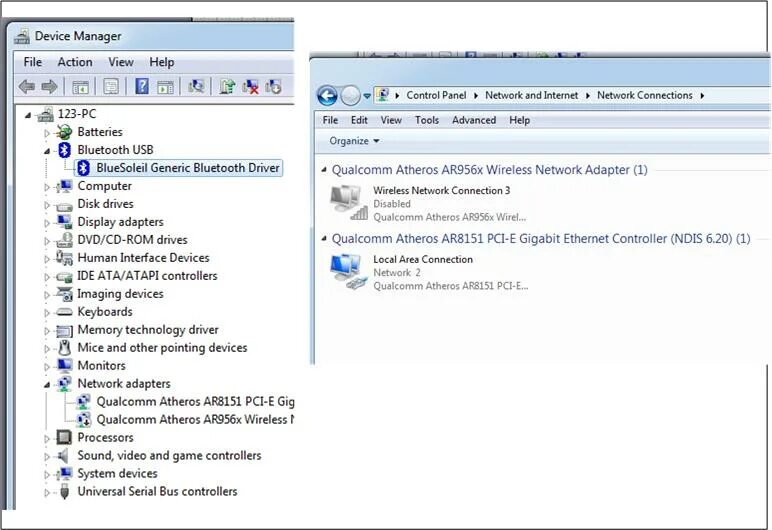This screenshot has height=530, width=772.
Task: Click the Universal Serial Bus controllers icon
Action: pos(64,492)
